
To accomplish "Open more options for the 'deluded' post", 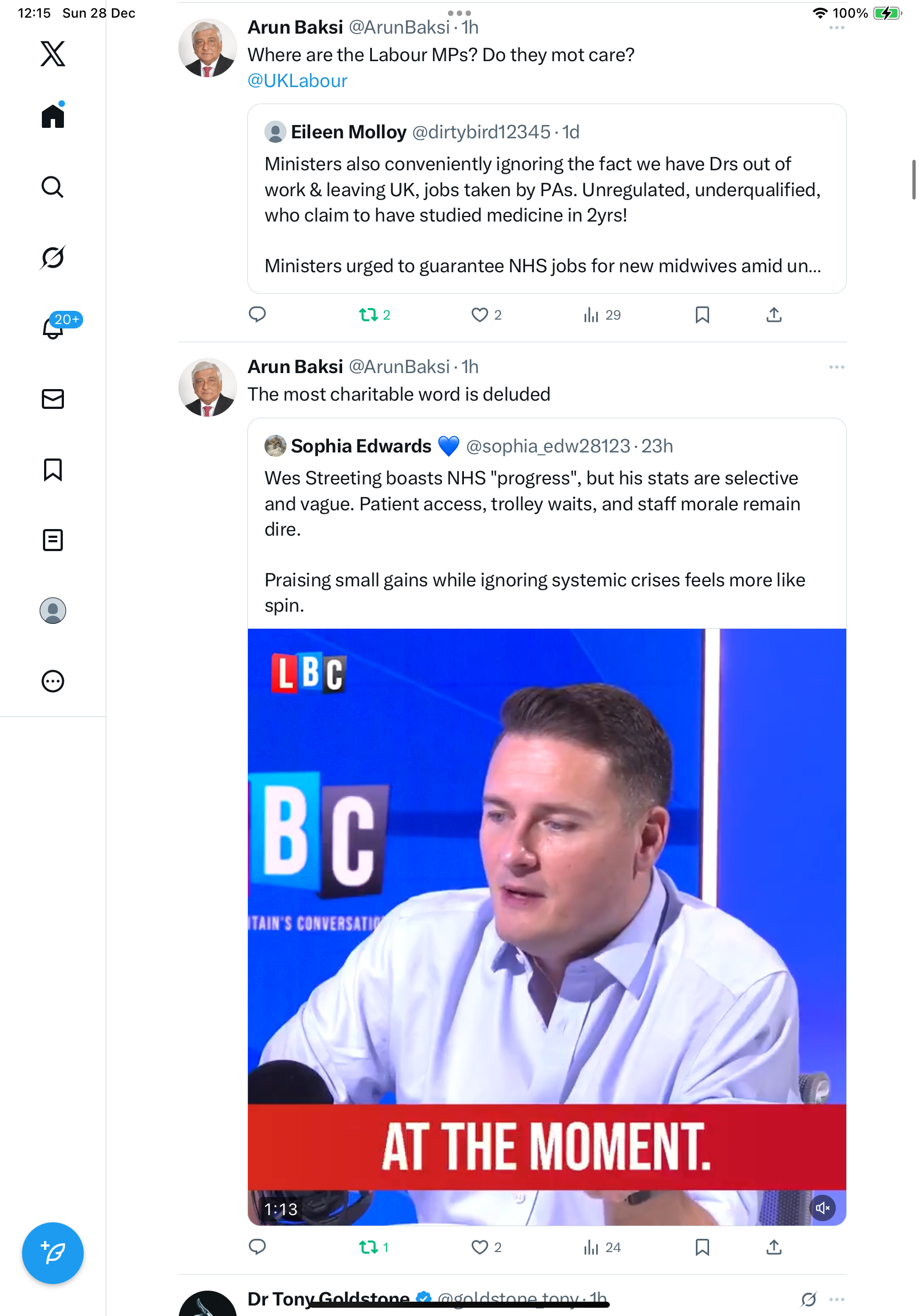I will [836, 367].
